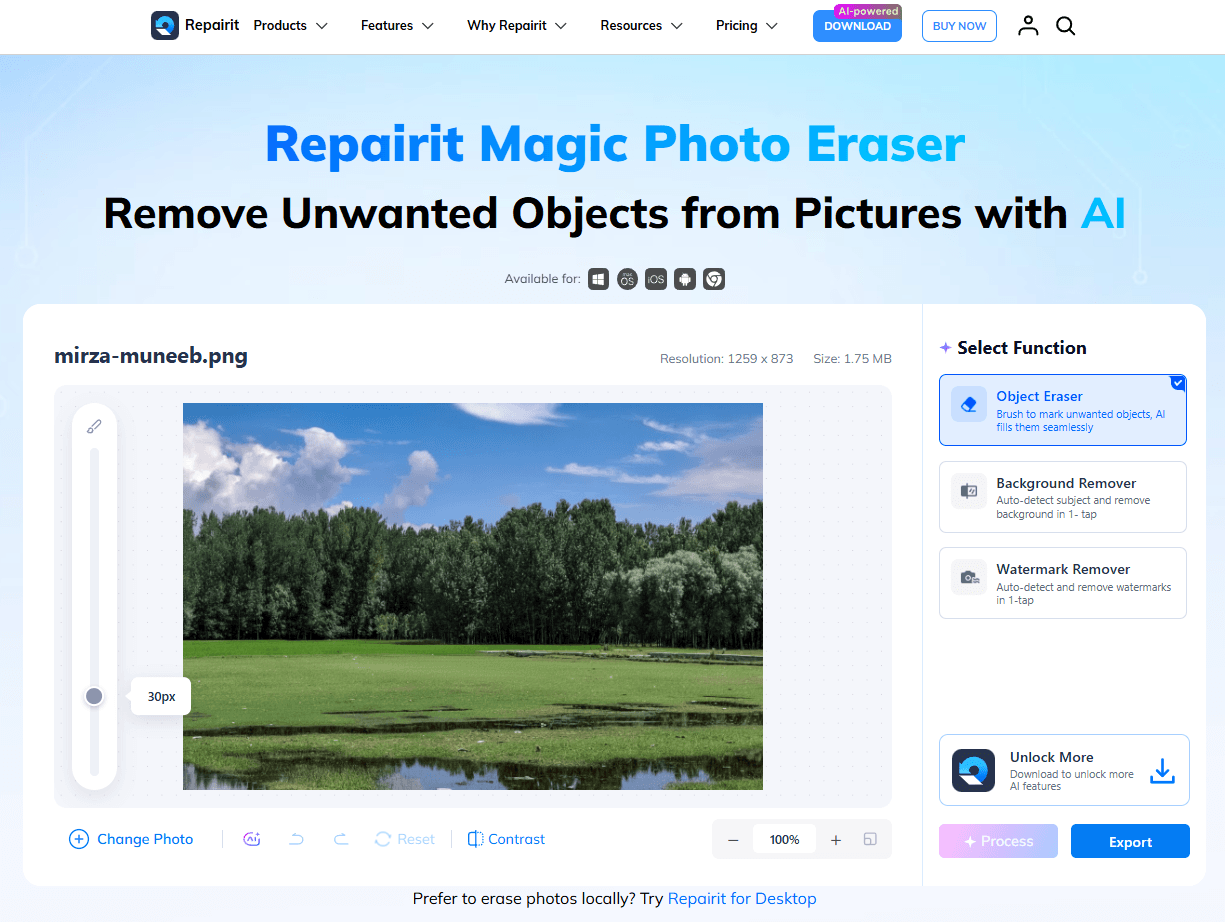Click the fit-to-screen icon
This screenshot has width=1225, height=922.
(870, 839)
